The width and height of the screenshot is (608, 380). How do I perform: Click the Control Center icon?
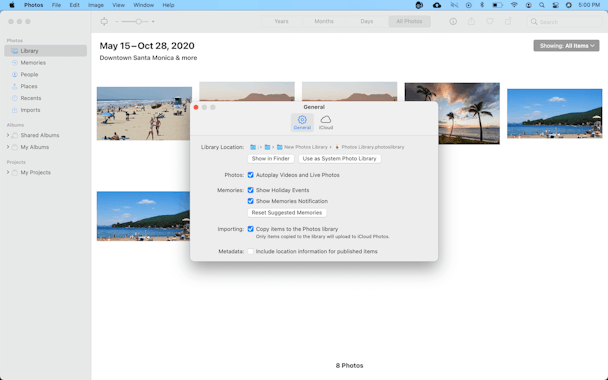(x=555, y=5)
